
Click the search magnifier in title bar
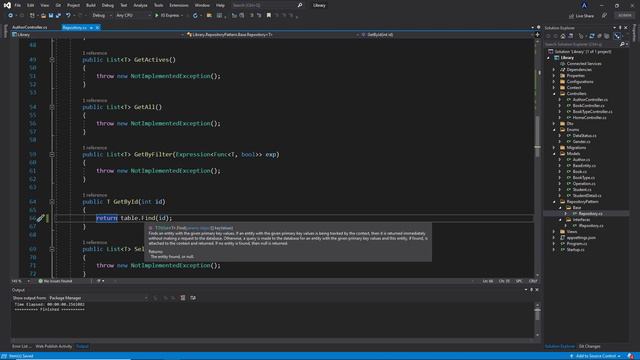coord(300,5)
